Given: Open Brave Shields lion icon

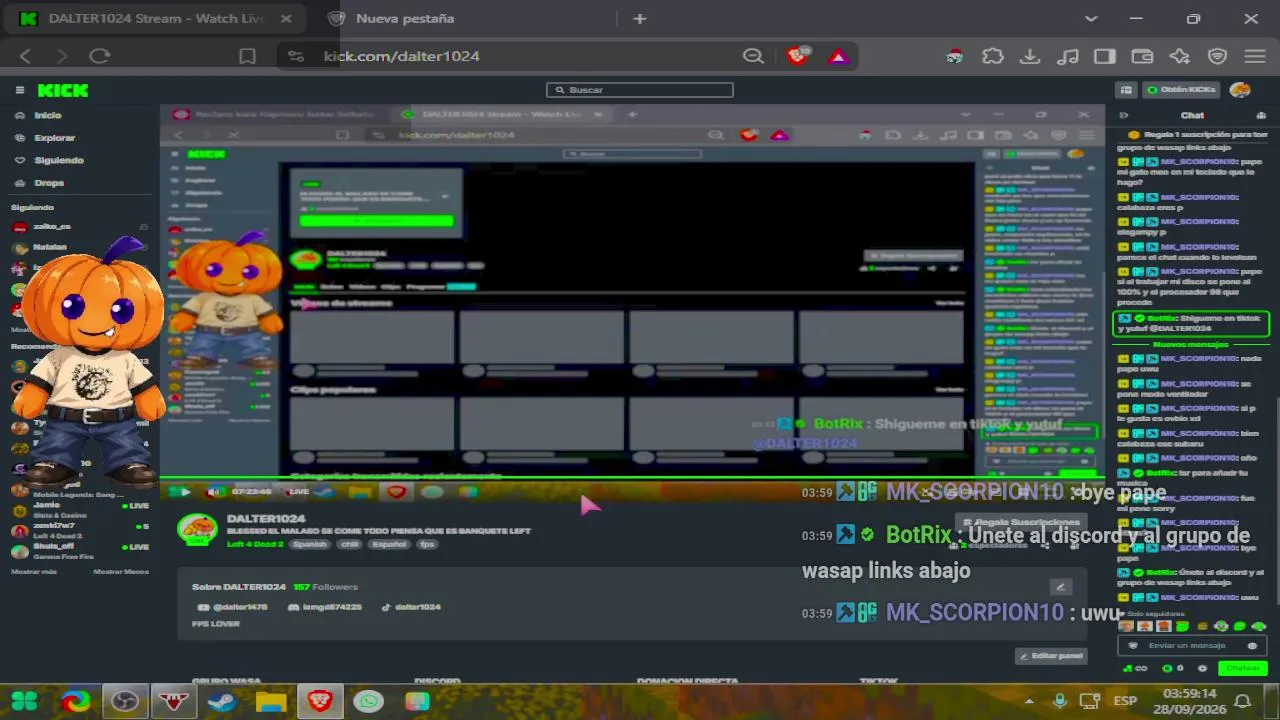Looking at the screenshot, I should point(798,56).
